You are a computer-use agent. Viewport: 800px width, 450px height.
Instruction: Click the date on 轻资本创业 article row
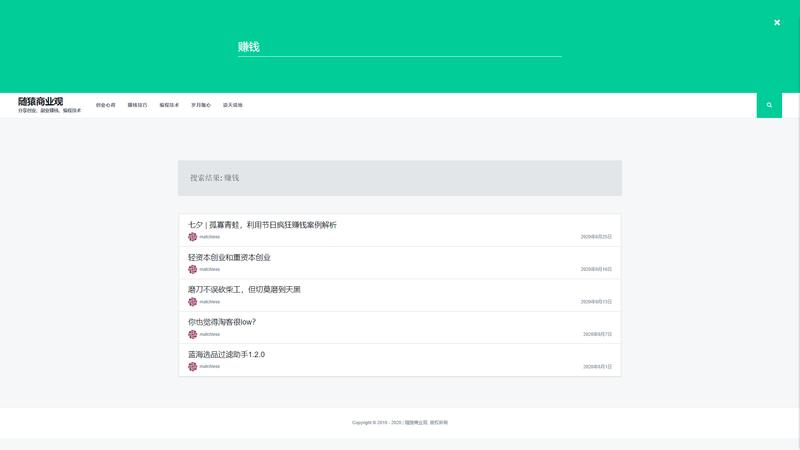coord(596,269)
